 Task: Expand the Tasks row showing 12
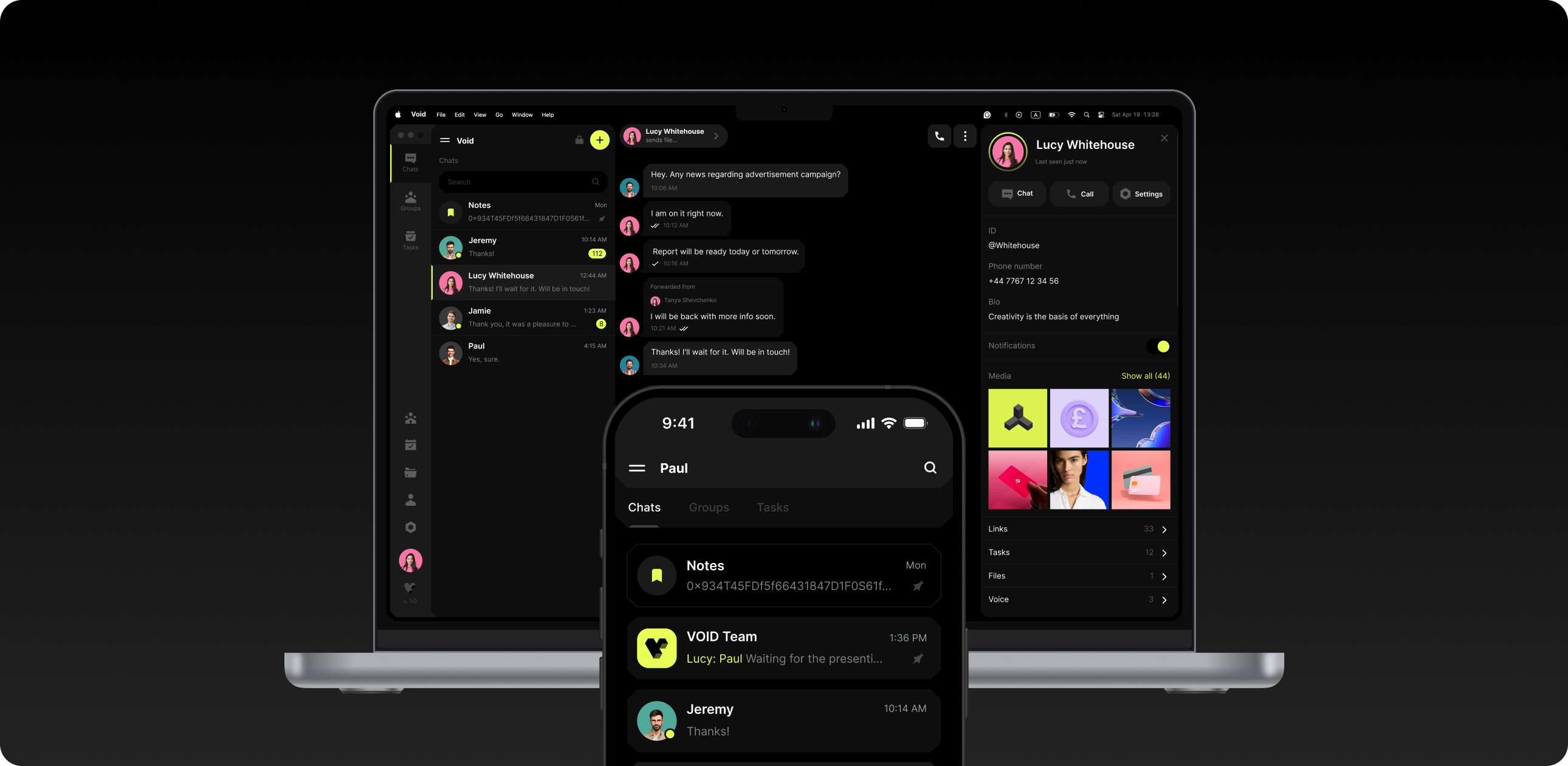tap(1079, 552)
